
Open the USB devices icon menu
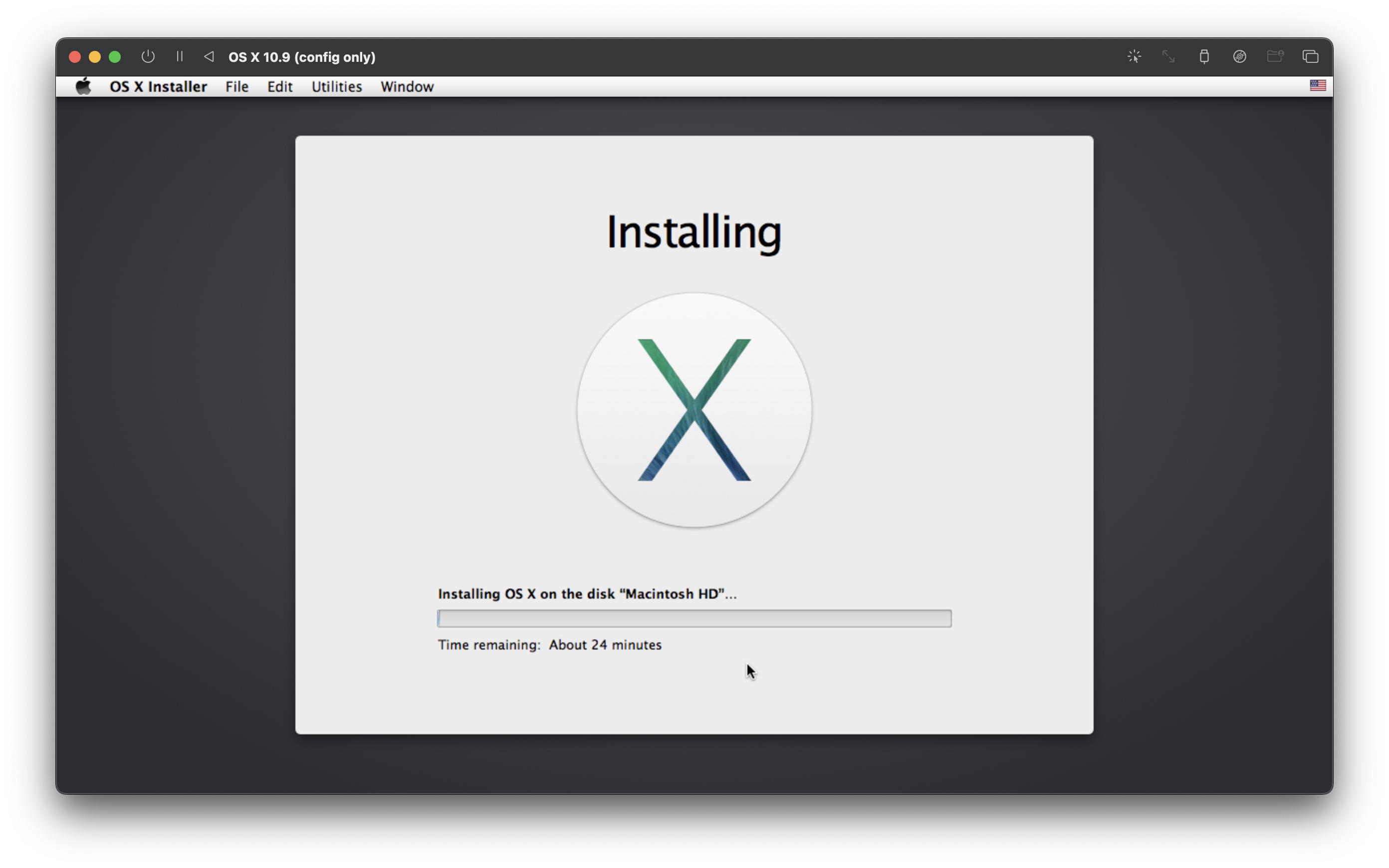(1204, 56)
